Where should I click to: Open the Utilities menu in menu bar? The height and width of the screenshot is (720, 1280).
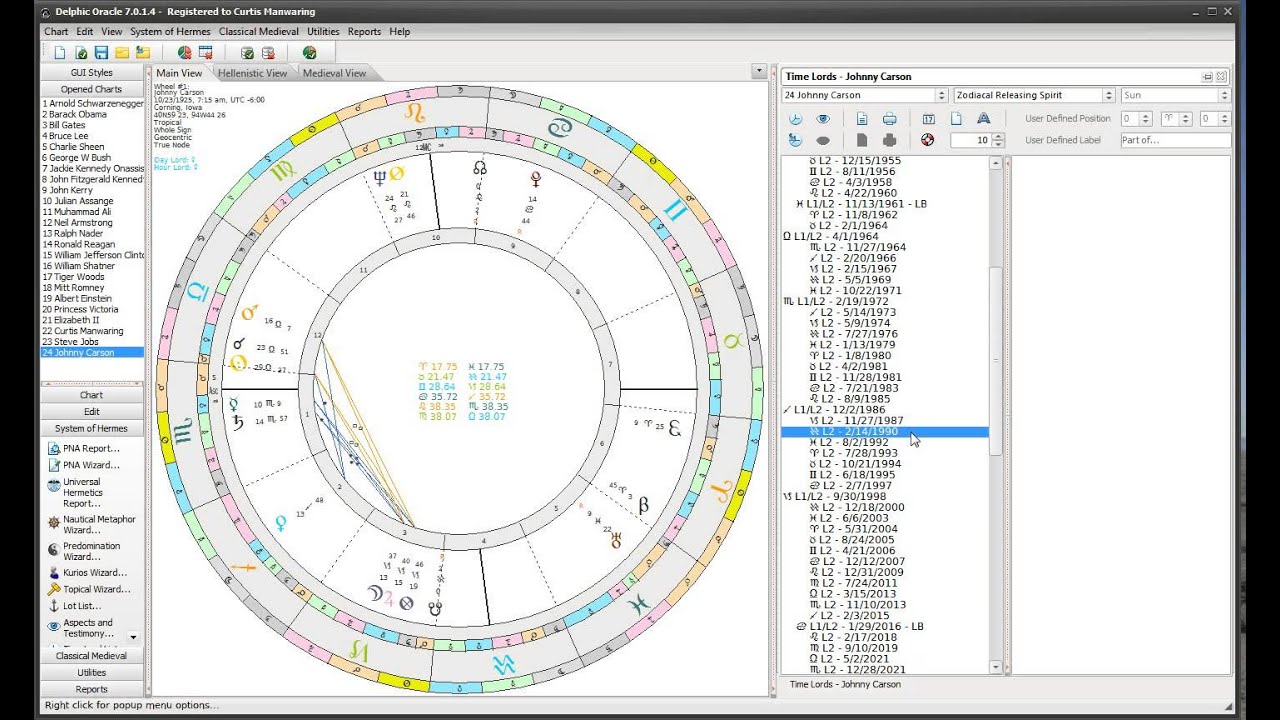point(323,32)
